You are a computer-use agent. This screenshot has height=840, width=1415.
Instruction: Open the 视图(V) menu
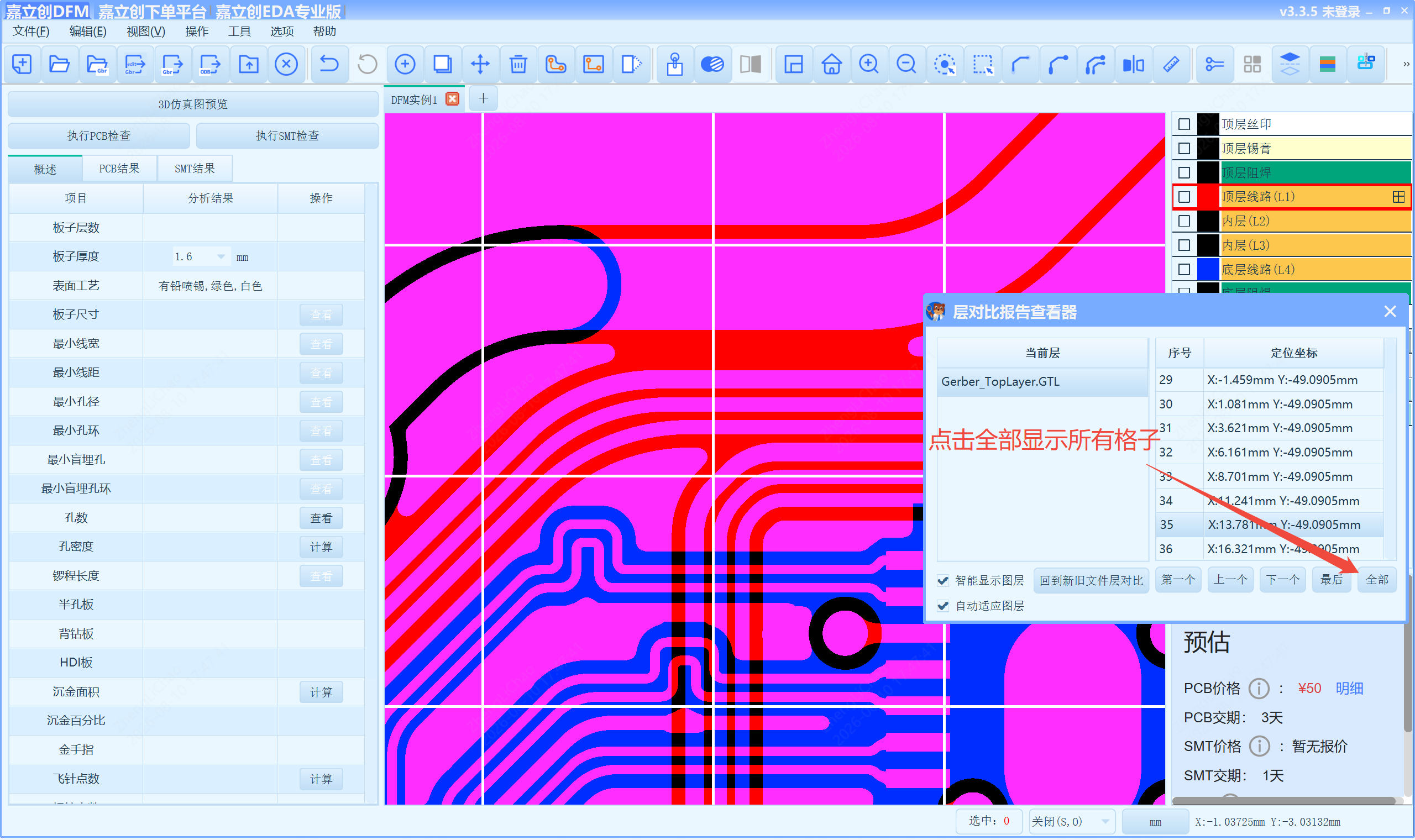click(x=146, y=31)
